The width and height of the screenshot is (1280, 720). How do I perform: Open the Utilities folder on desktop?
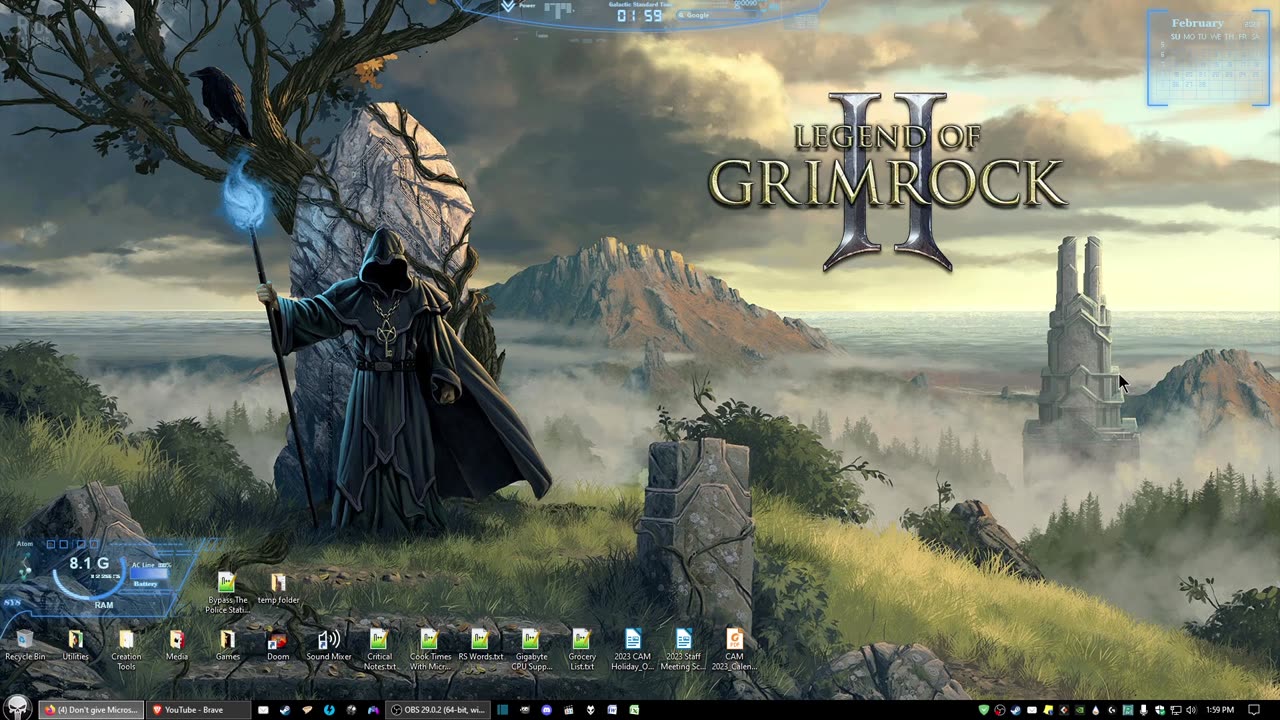click(x=75, y=645)
